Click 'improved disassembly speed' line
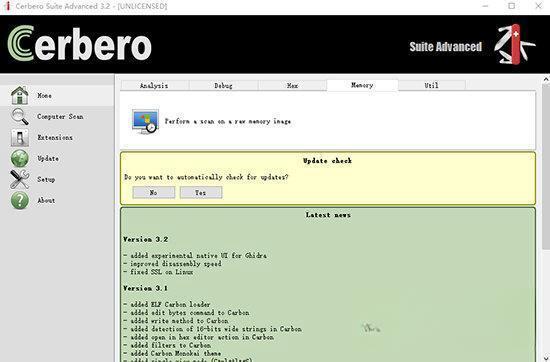The height and width of the screenshot is (362, 550). tap(173, 264)
